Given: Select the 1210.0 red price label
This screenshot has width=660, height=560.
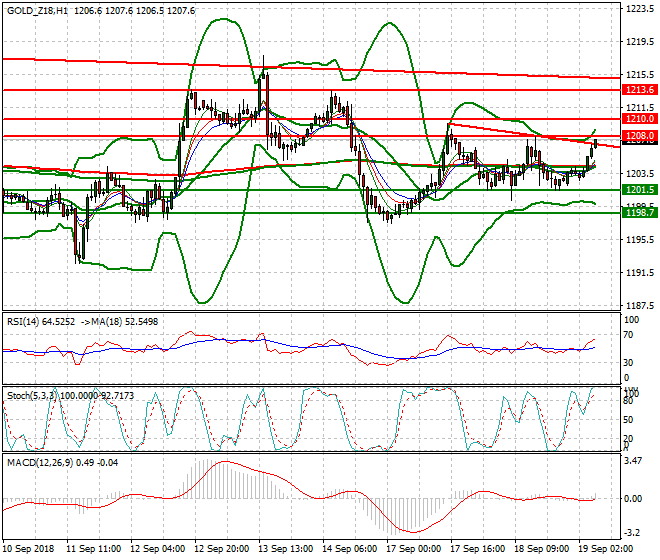Looking at the screenshot, I should [x=639, y=119].
